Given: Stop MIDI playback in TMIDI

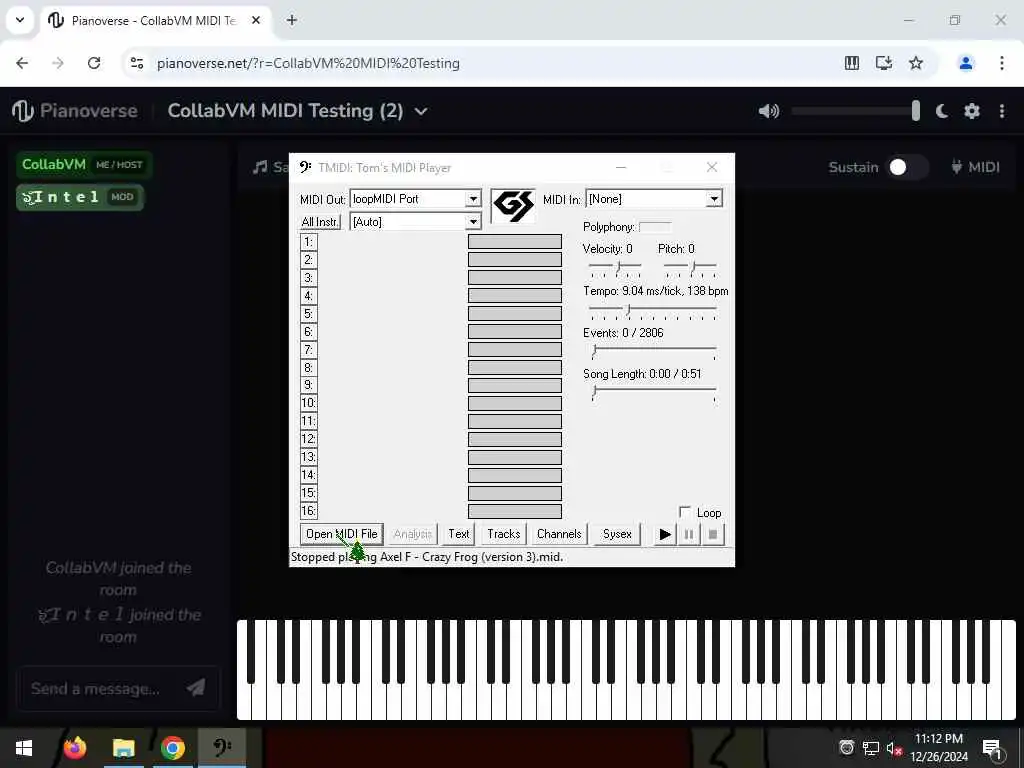Looking at the screenshot, I should (x=712, y=534).
